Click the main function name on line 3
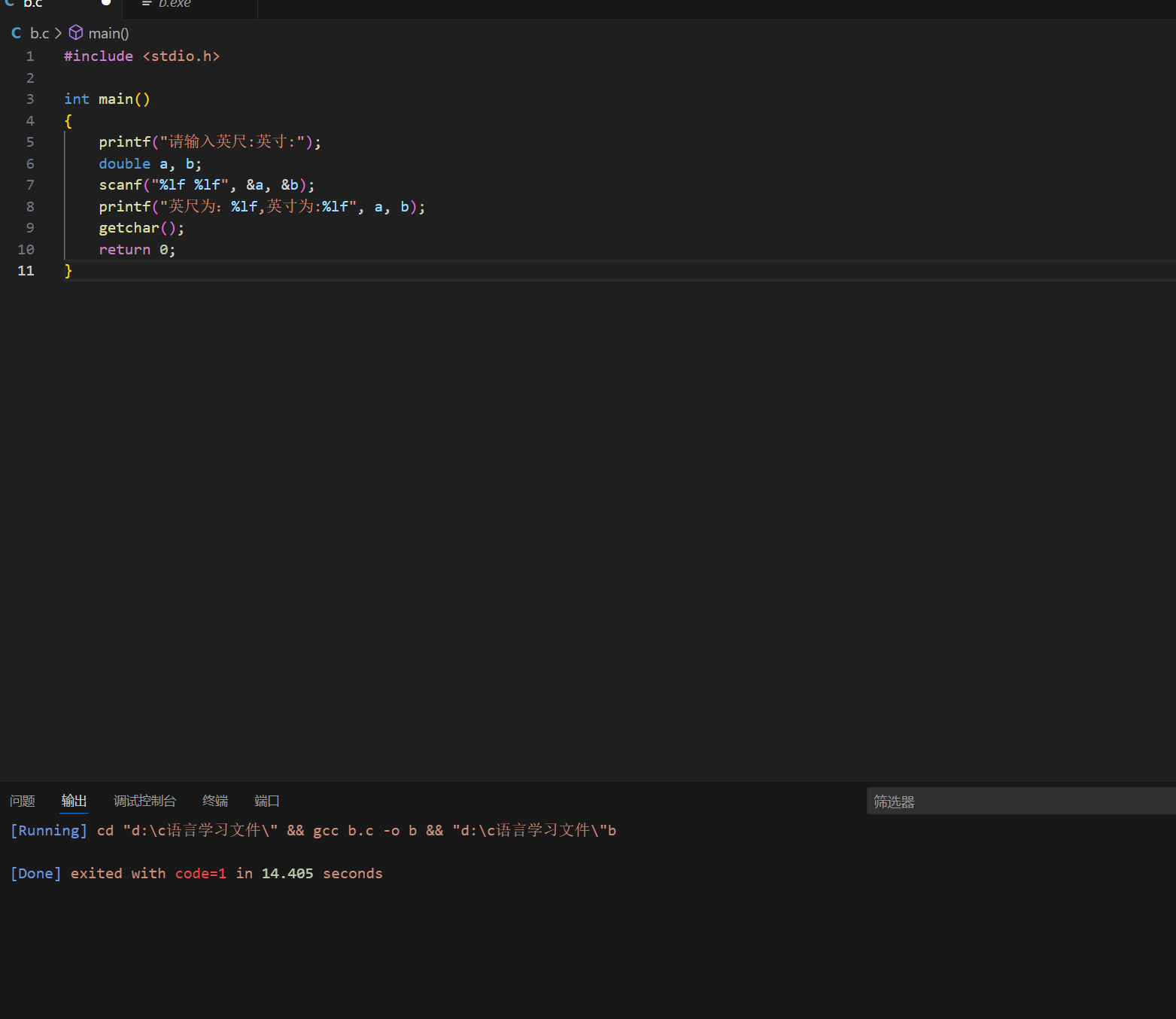 click(116, 99)
